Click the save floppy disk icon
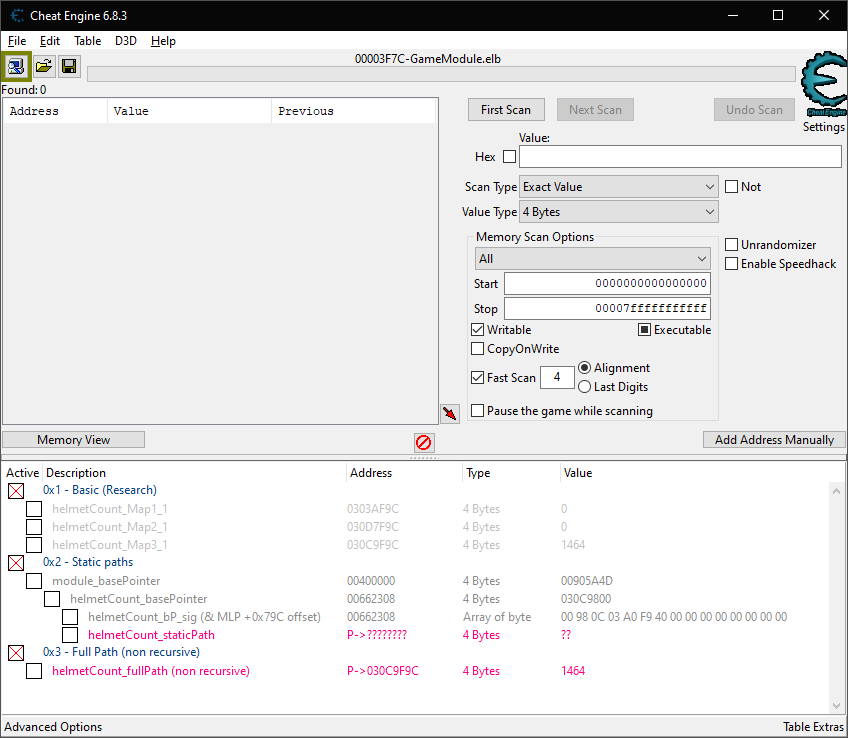Screen dimensions: 848x738 (69, 67)
